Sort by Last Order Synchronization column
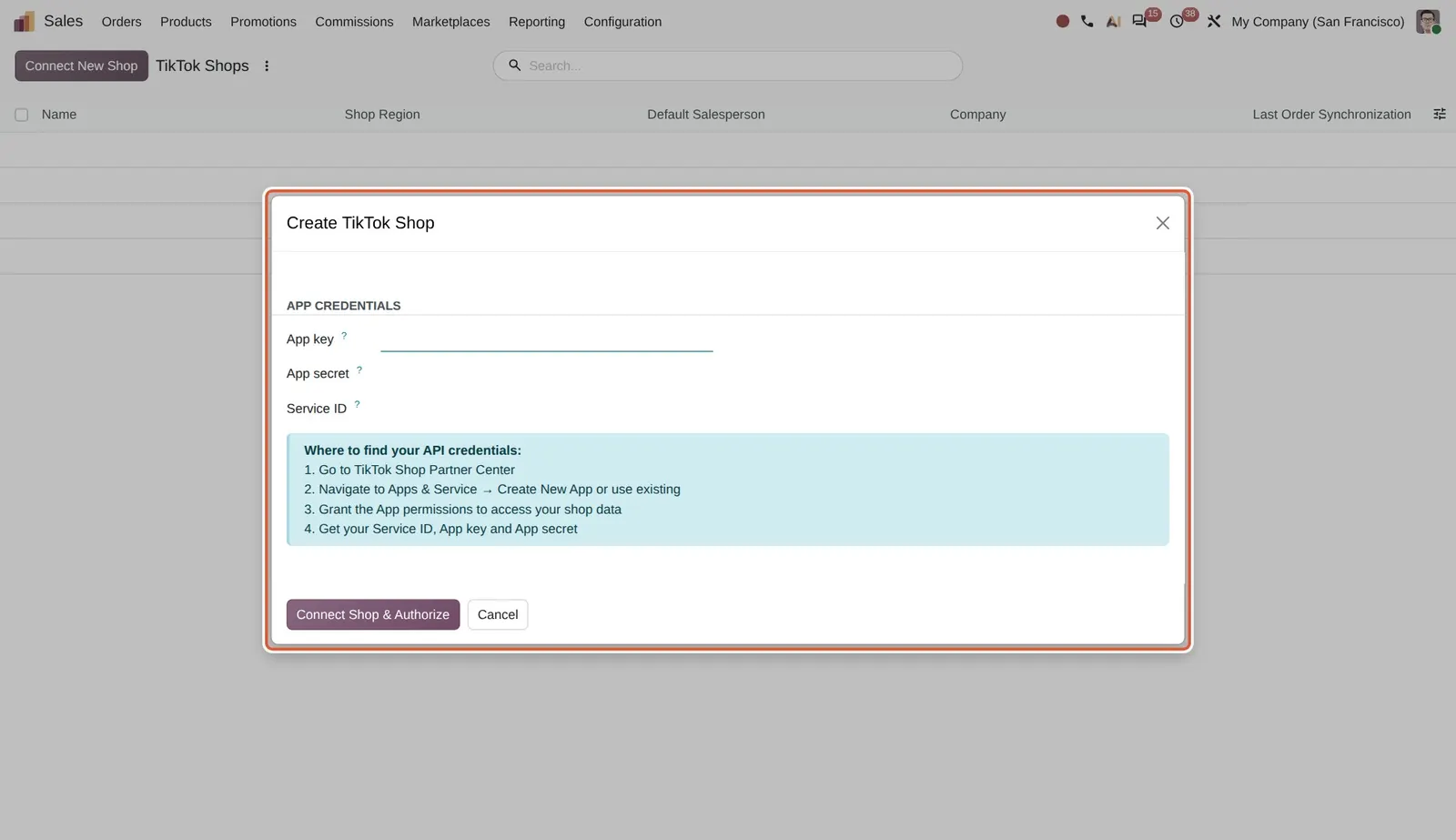1456x840 pixels. tap(1331, 115)
